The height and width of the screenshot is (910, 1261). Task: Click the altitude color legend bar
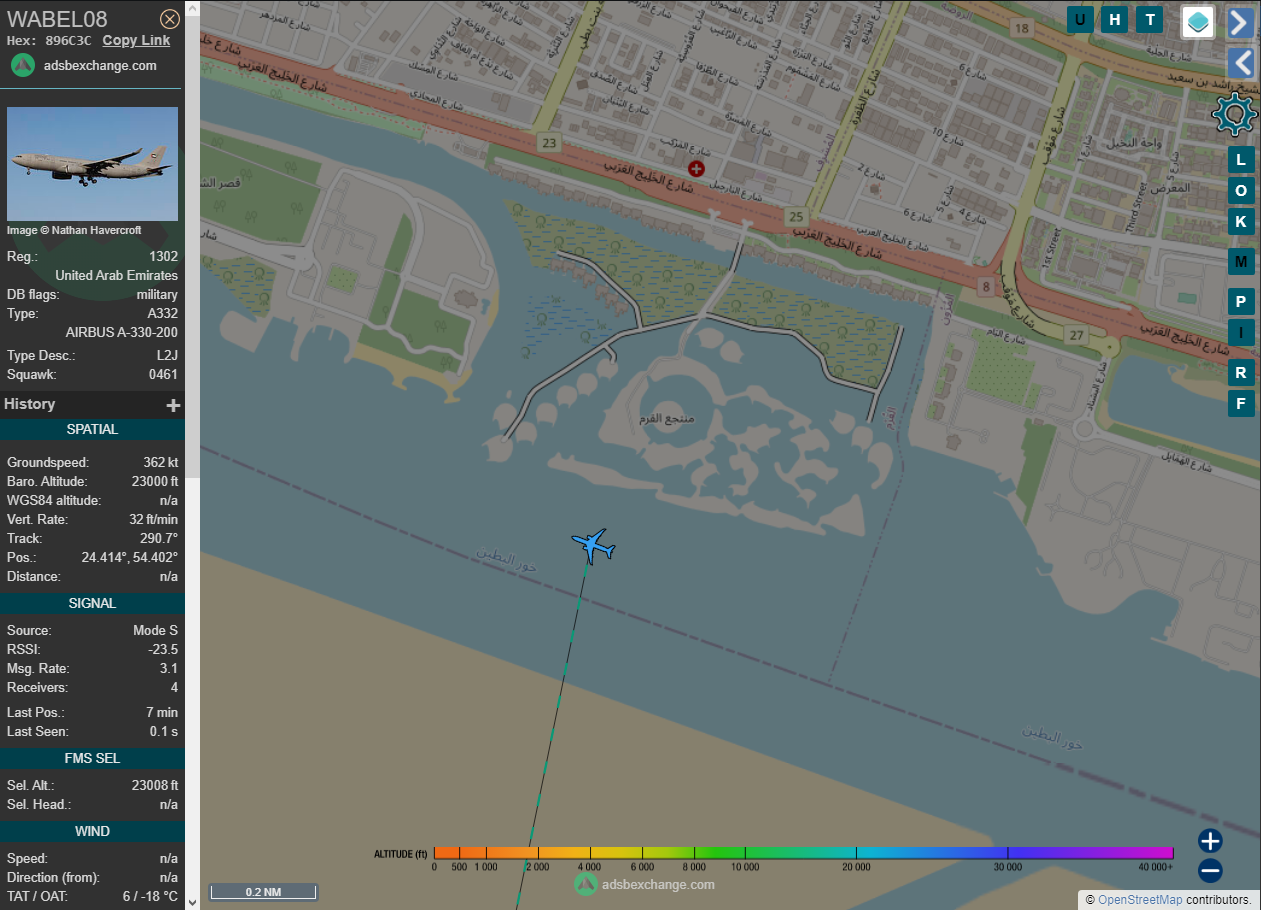click(803, 853)
